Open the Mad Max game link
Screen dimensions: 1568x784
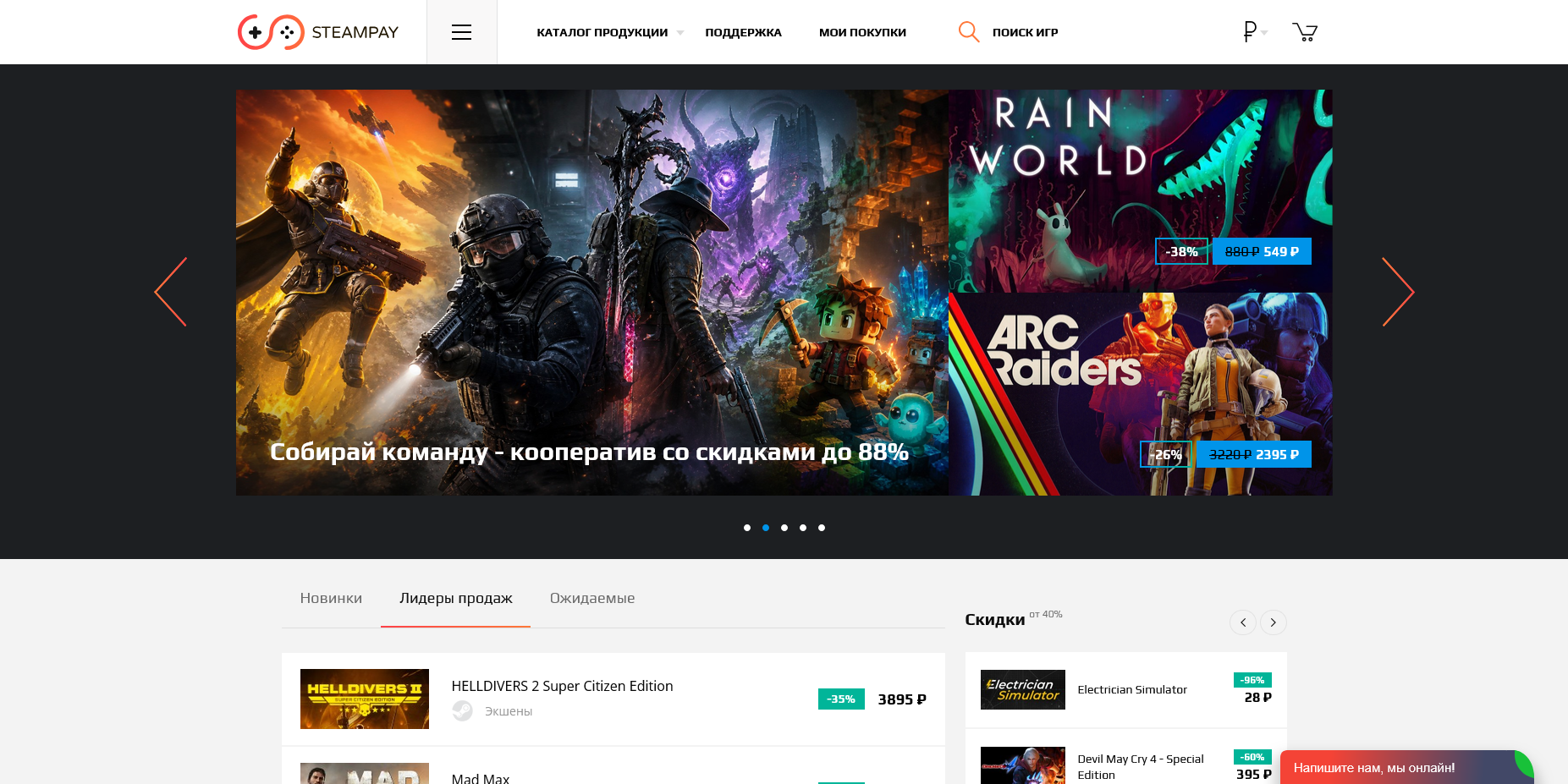(x=481, y=778)
